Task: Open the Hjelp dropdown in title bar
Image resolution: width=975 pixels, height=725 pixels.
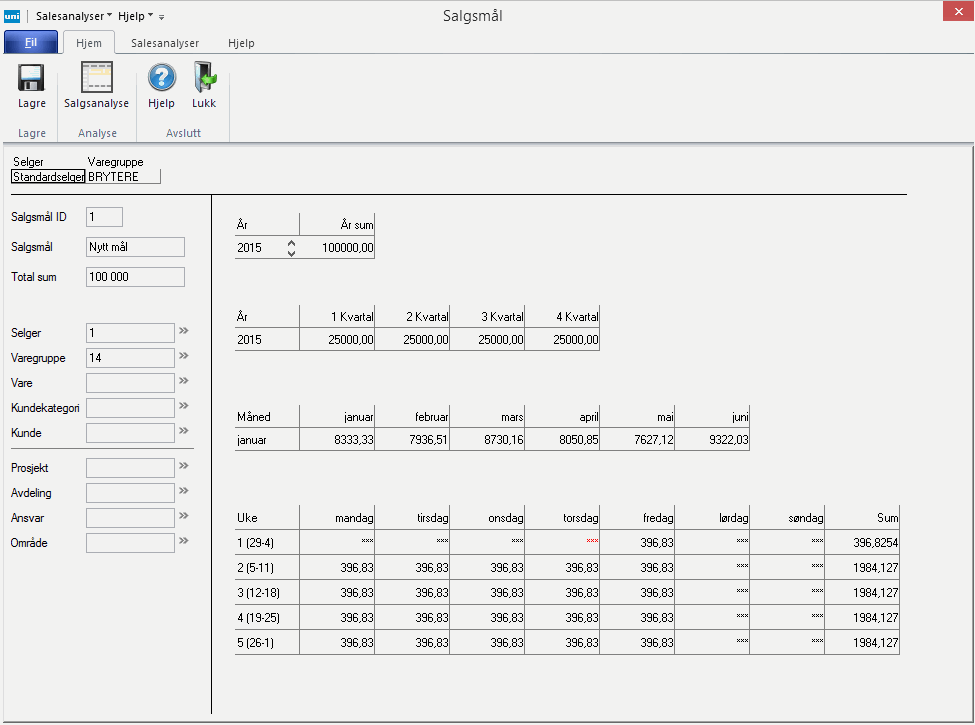Action: click(x=135, y=16)
